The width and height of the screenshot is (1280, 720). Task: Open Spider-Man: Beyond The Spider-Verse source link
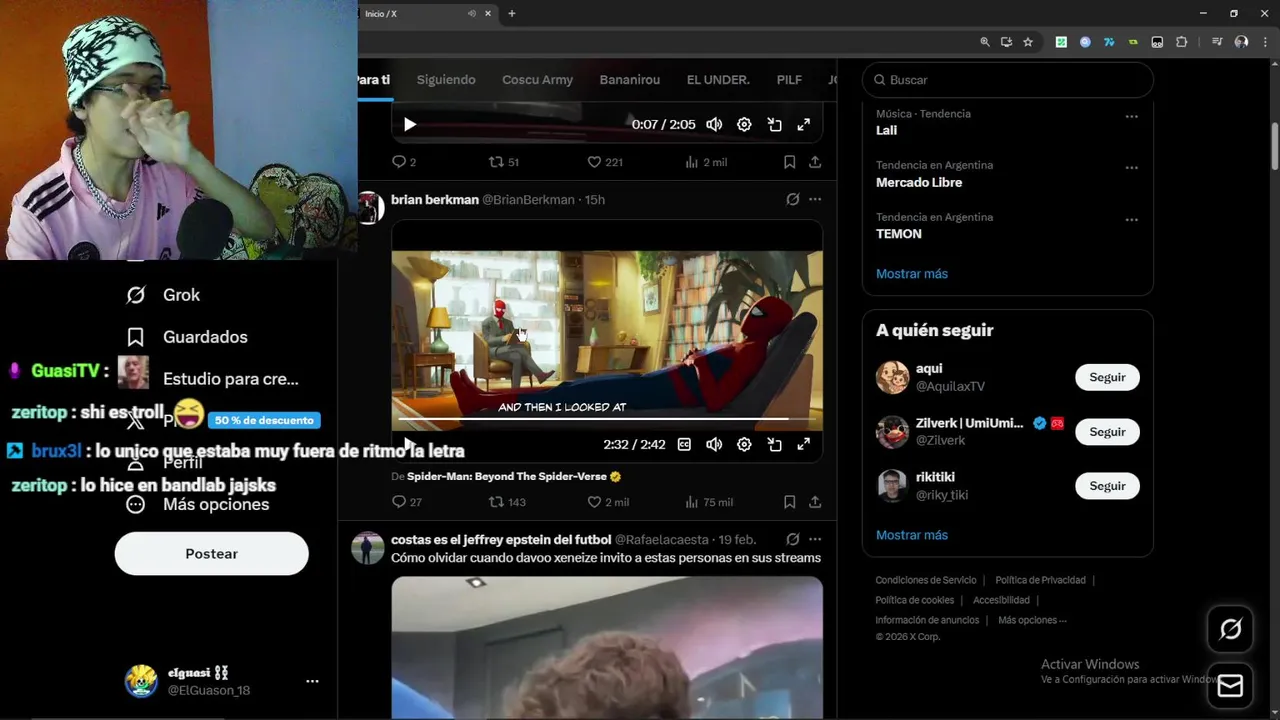[514, 476]
